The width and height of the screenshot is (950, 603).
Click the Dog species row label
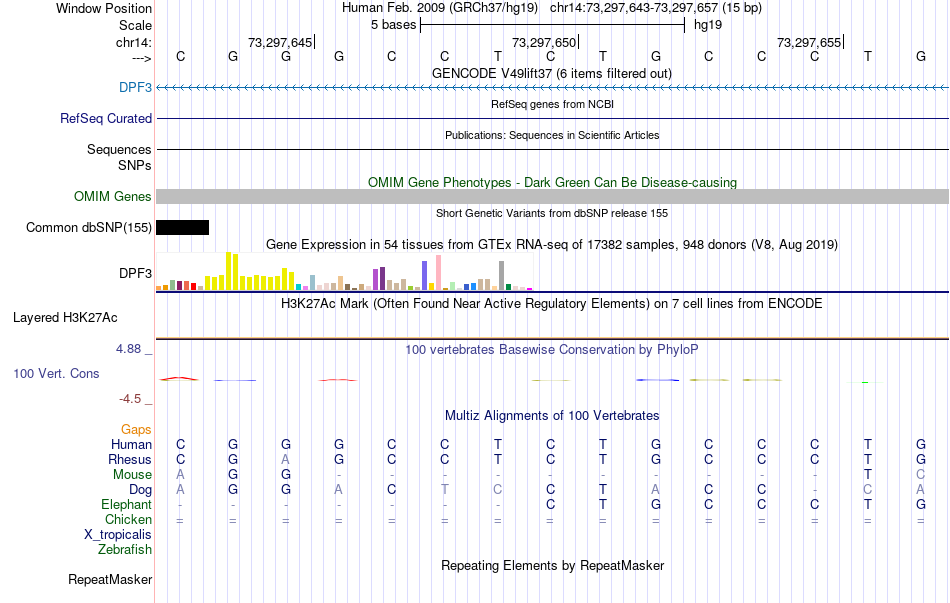(x=140, y=489)
